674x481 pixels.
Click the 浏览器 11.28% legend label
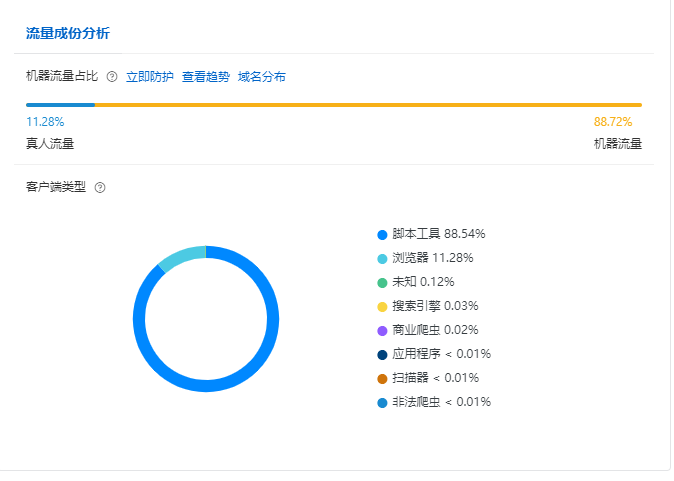[433, 258]
